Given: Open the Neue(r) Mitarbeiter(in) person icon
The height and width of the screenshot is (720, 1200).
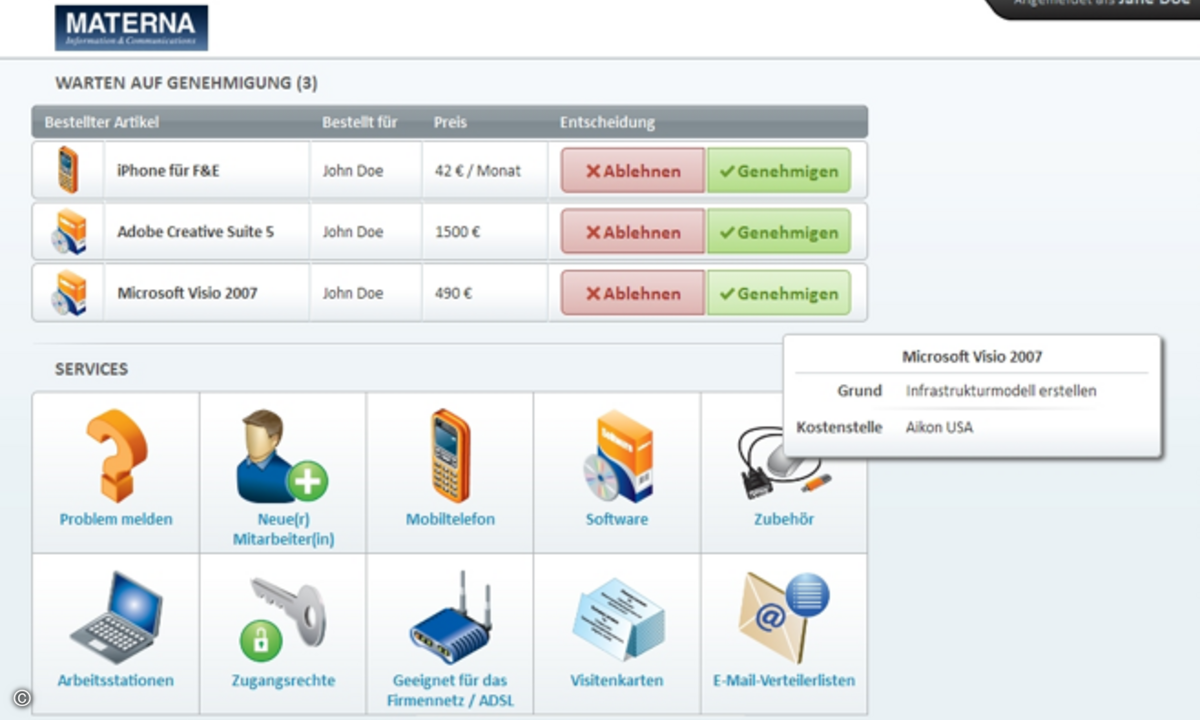Looking at the screenshot, I should point(281,455).
